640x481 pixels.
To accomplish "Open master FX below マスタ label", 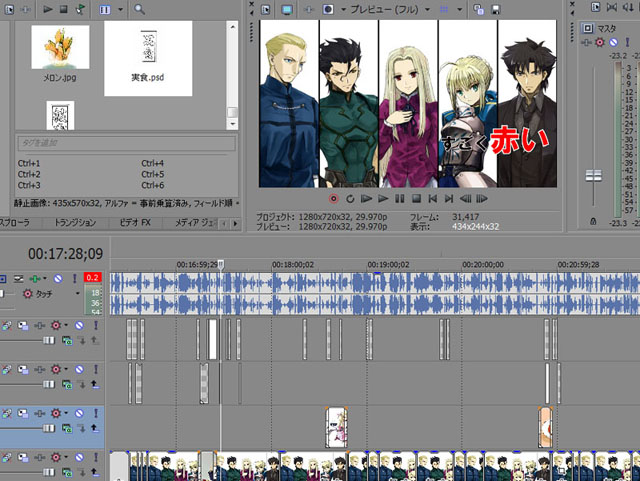I will point(586,42).
